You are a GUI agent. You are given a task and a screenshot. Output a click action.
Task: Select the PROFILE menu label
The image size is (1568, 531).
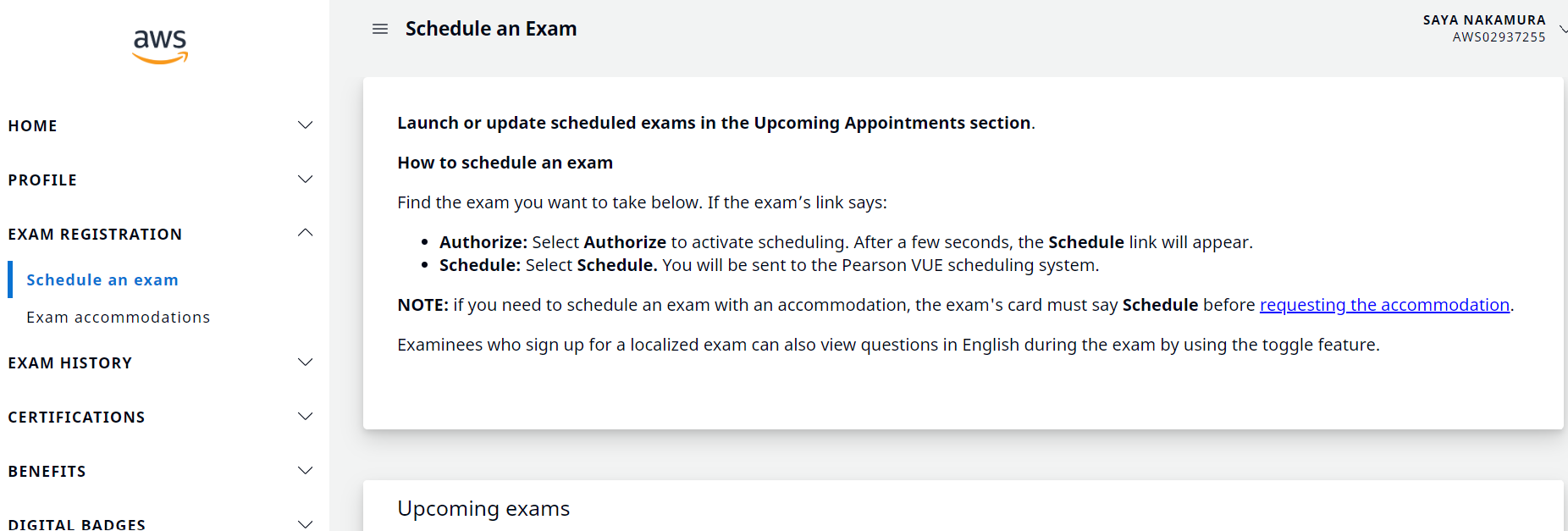[42, 180]
